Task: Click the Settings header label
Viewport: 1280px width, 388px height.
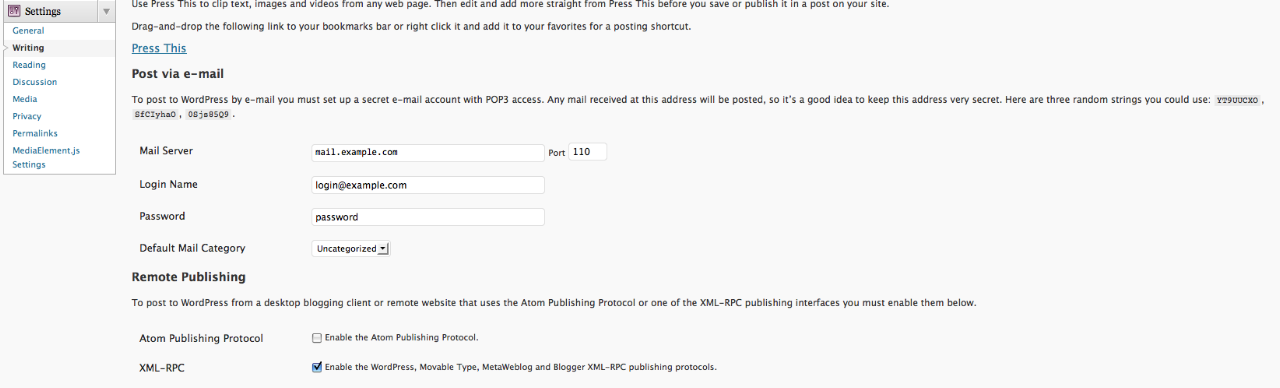Action: pyautogui.click(x=43, y=11)
